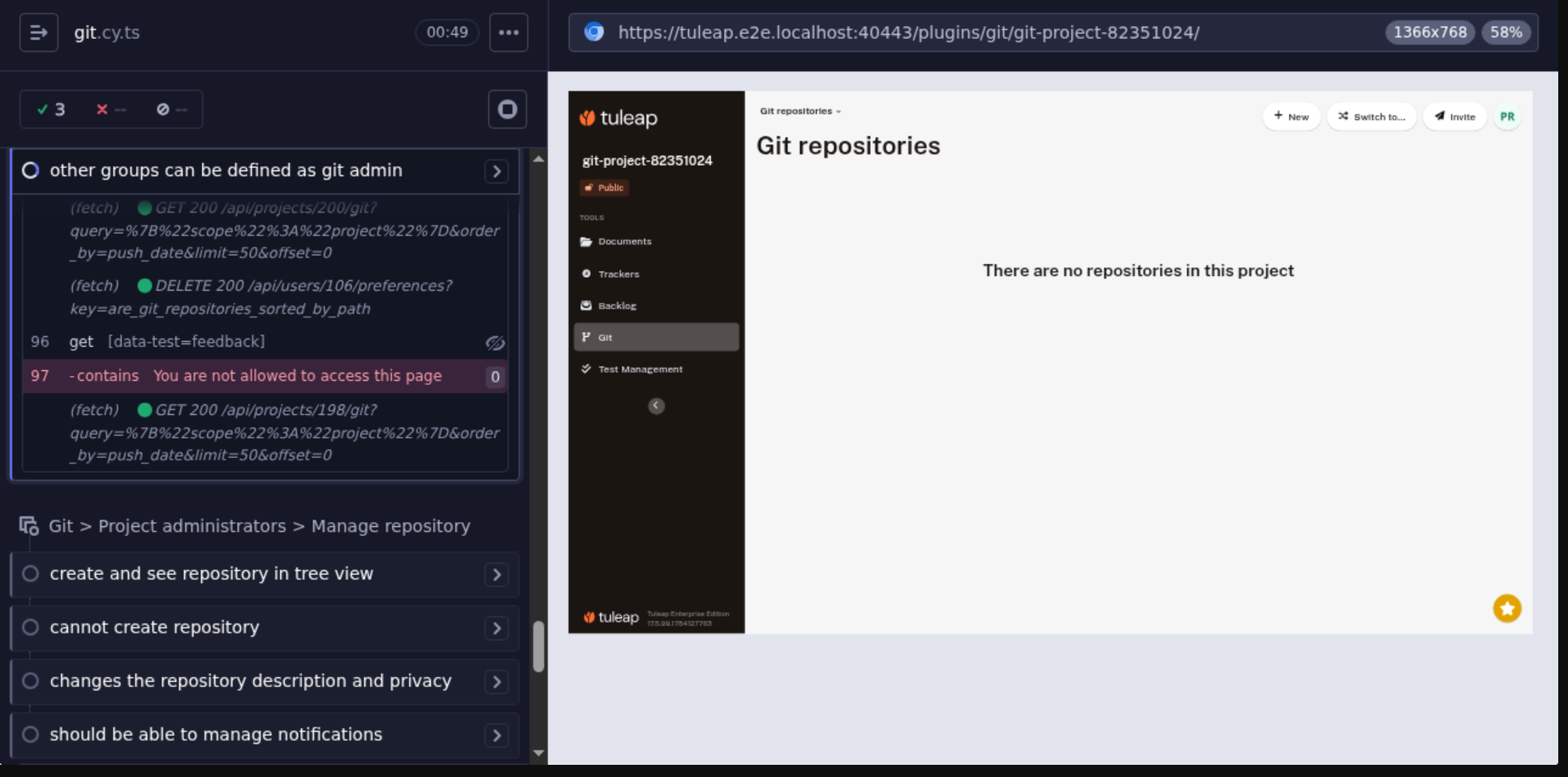Click the command log scrollbar thumb
This screenshot has height=777, width=1568.
coord(538,646)
